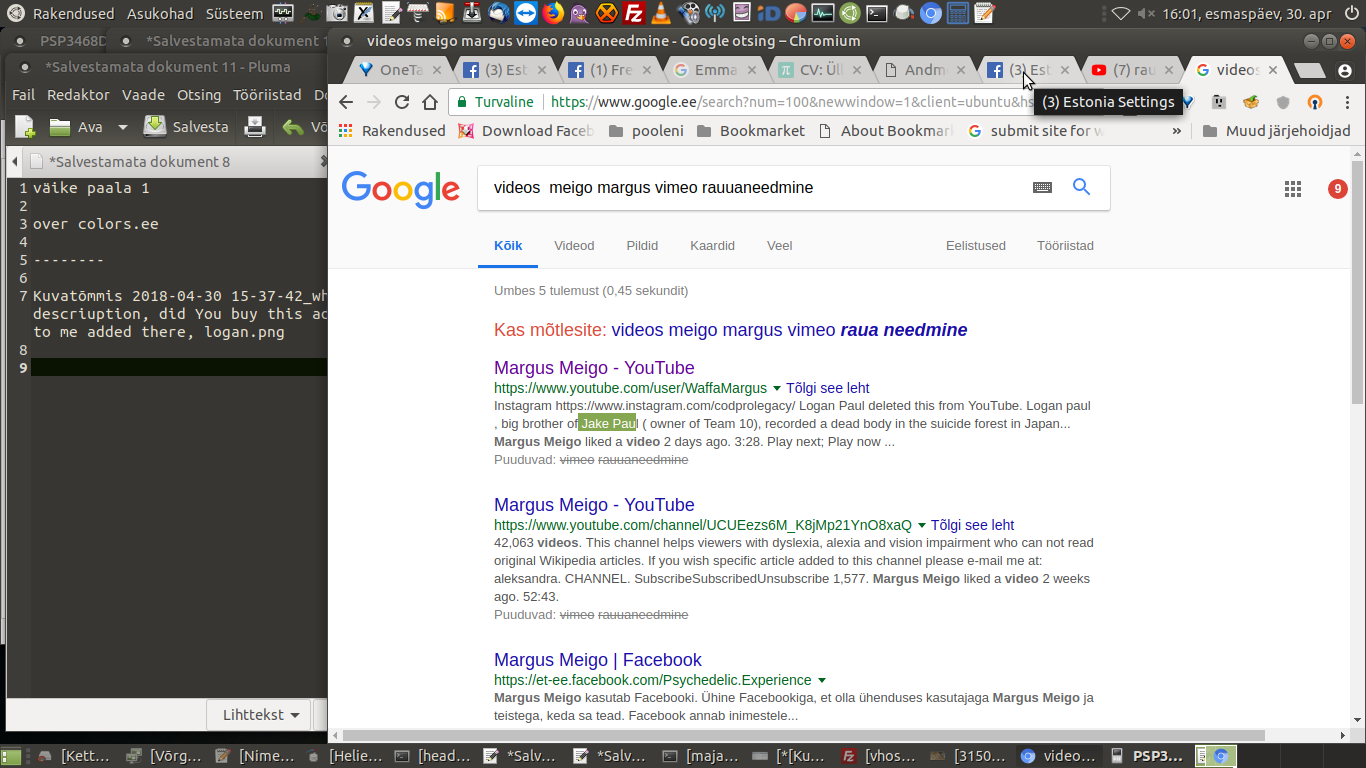Screen dimensions: 1366x768
Task: Click the volume muted indicator
Action: 1145,14
